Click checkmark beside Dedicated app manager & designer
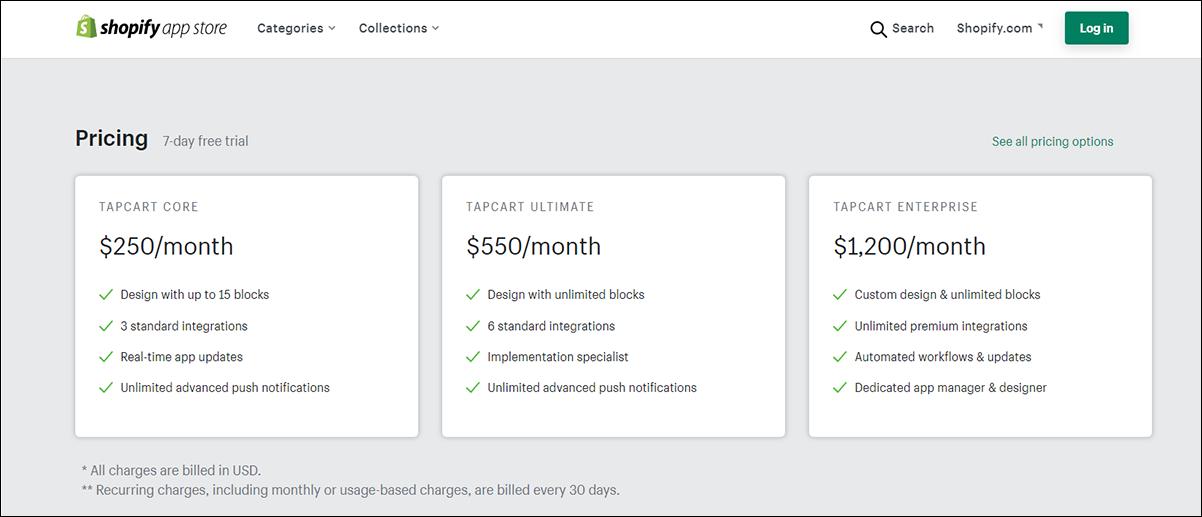This screenshot has width=1202, height=517. click(x=840, y=388)
